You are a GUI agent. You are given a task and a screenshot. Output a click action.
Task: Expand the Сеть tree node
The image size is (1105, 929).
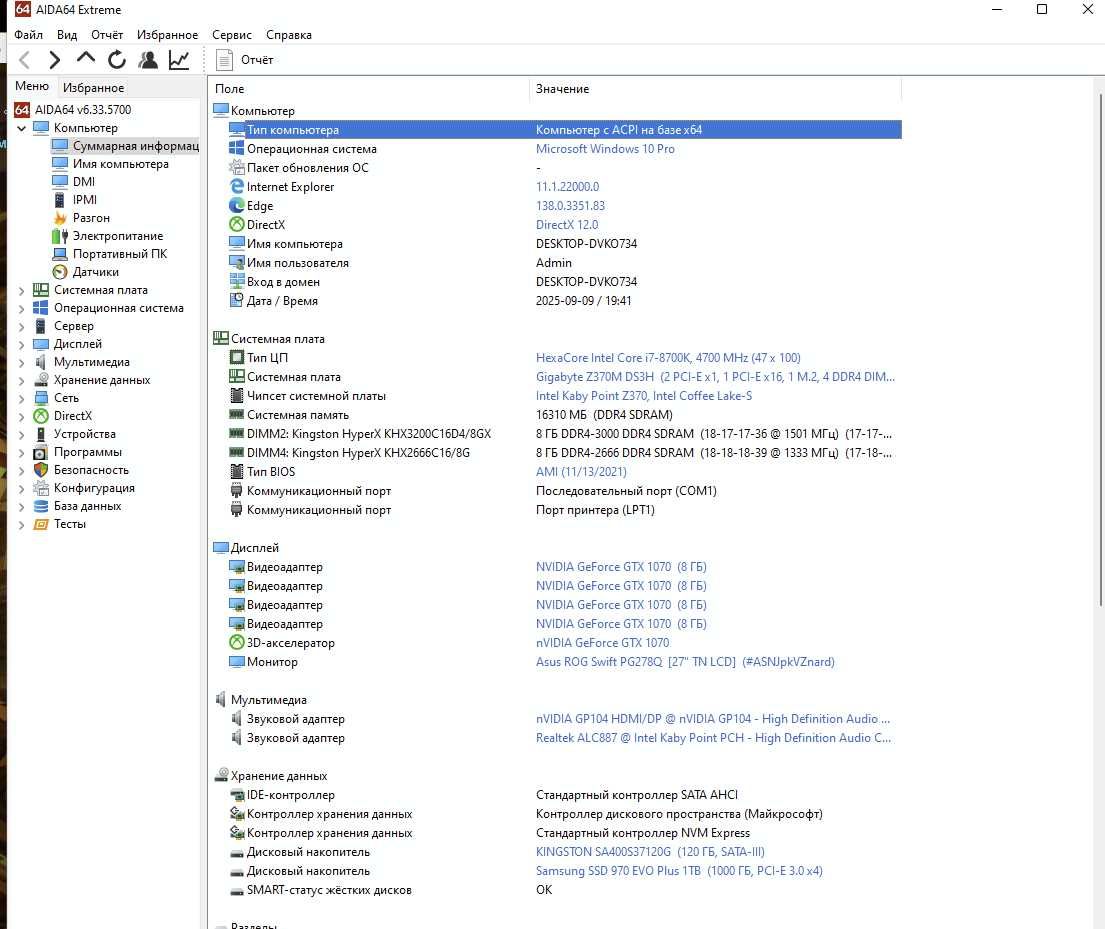click(x=21, y=398)
